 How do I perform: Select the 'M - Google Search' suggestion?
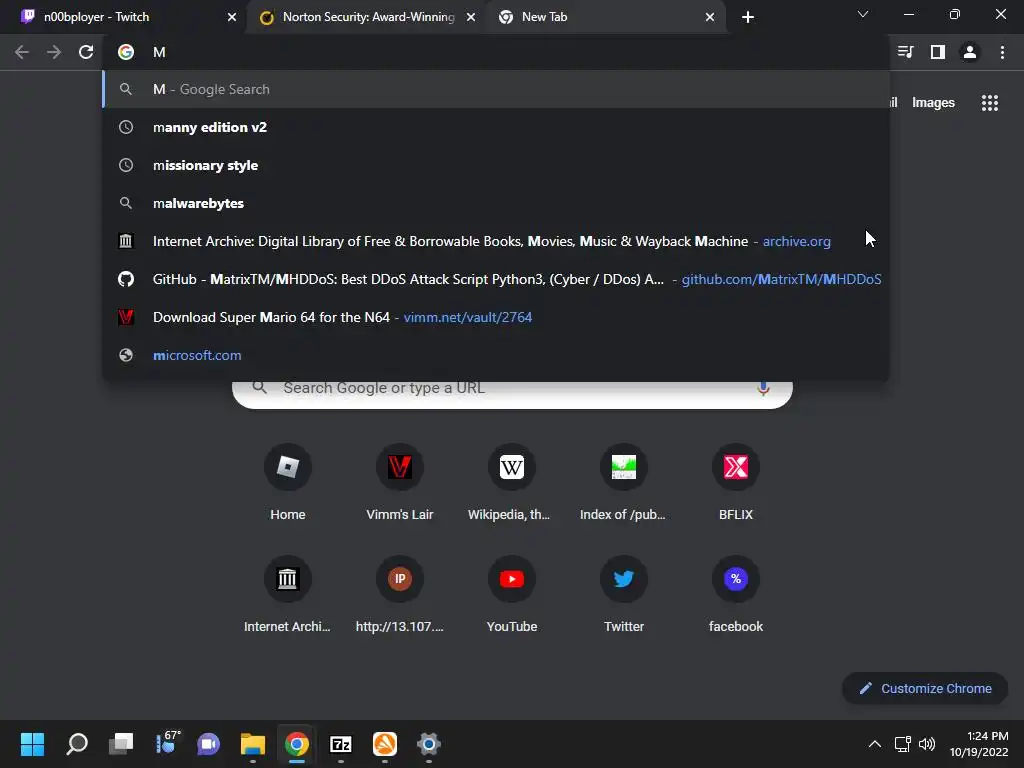496,89
